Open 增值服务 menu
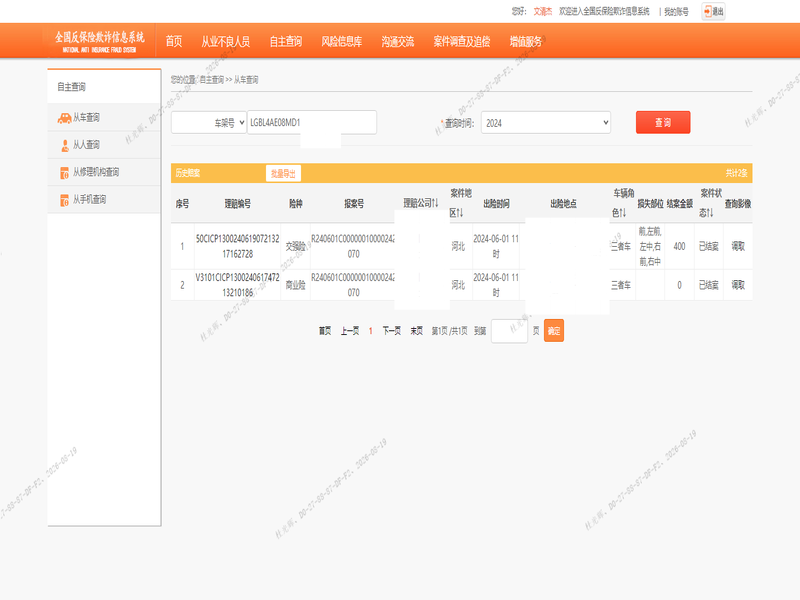Screen dimensions: 800x600 coord(526,41)
